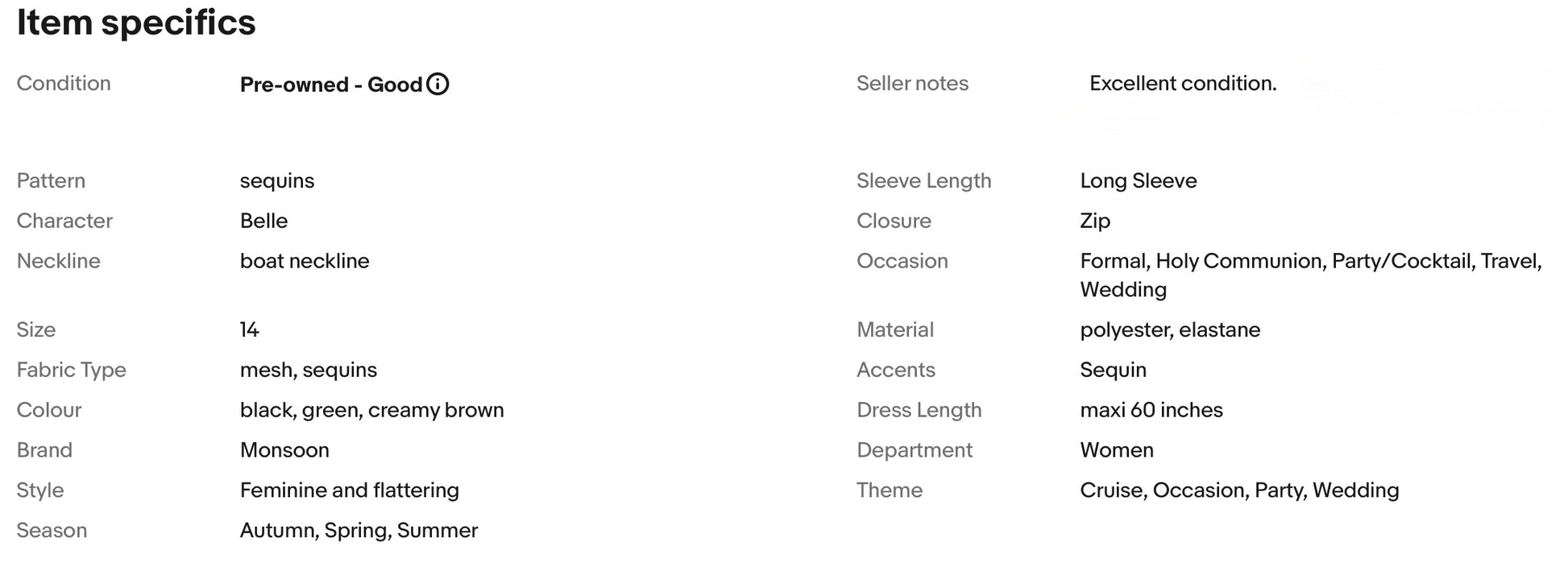Click the mesh, sequins fabric type value

pyautogui.click(x=309, y=370)
